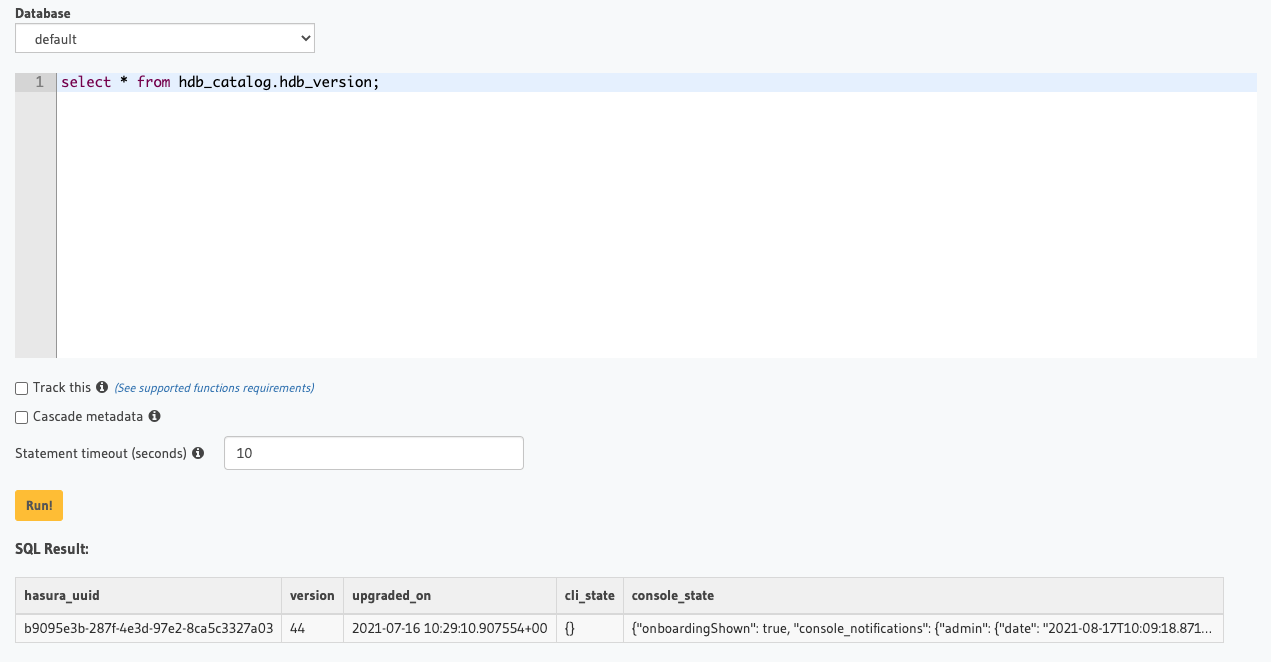Show info icon beside Cascade metadata
This screenshot has width=1271, height=662.
(x=154, y=416)
